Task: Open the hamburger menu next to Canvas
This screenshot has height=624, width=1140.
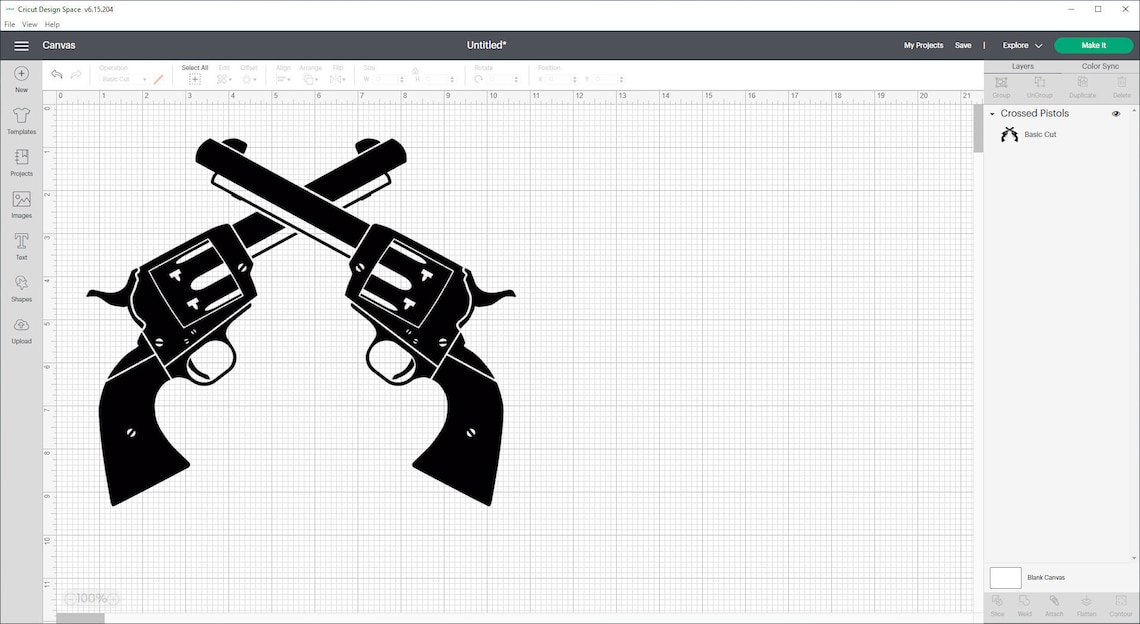Action: tap(21, 45)
